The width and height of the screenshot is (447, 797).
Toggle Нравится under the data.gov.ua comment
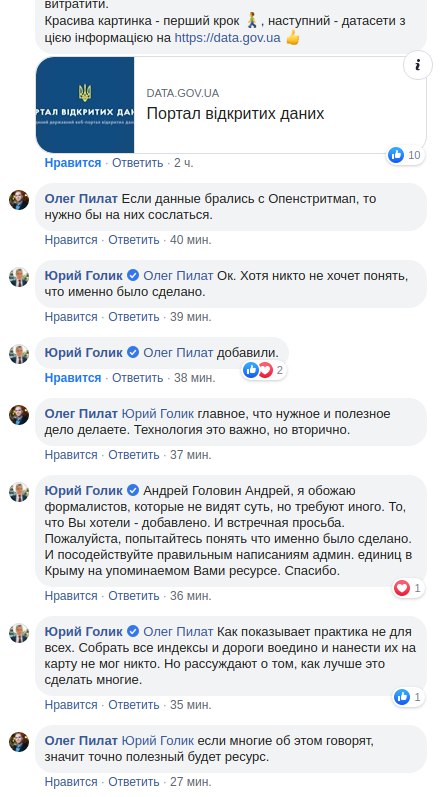coord(73,163)
